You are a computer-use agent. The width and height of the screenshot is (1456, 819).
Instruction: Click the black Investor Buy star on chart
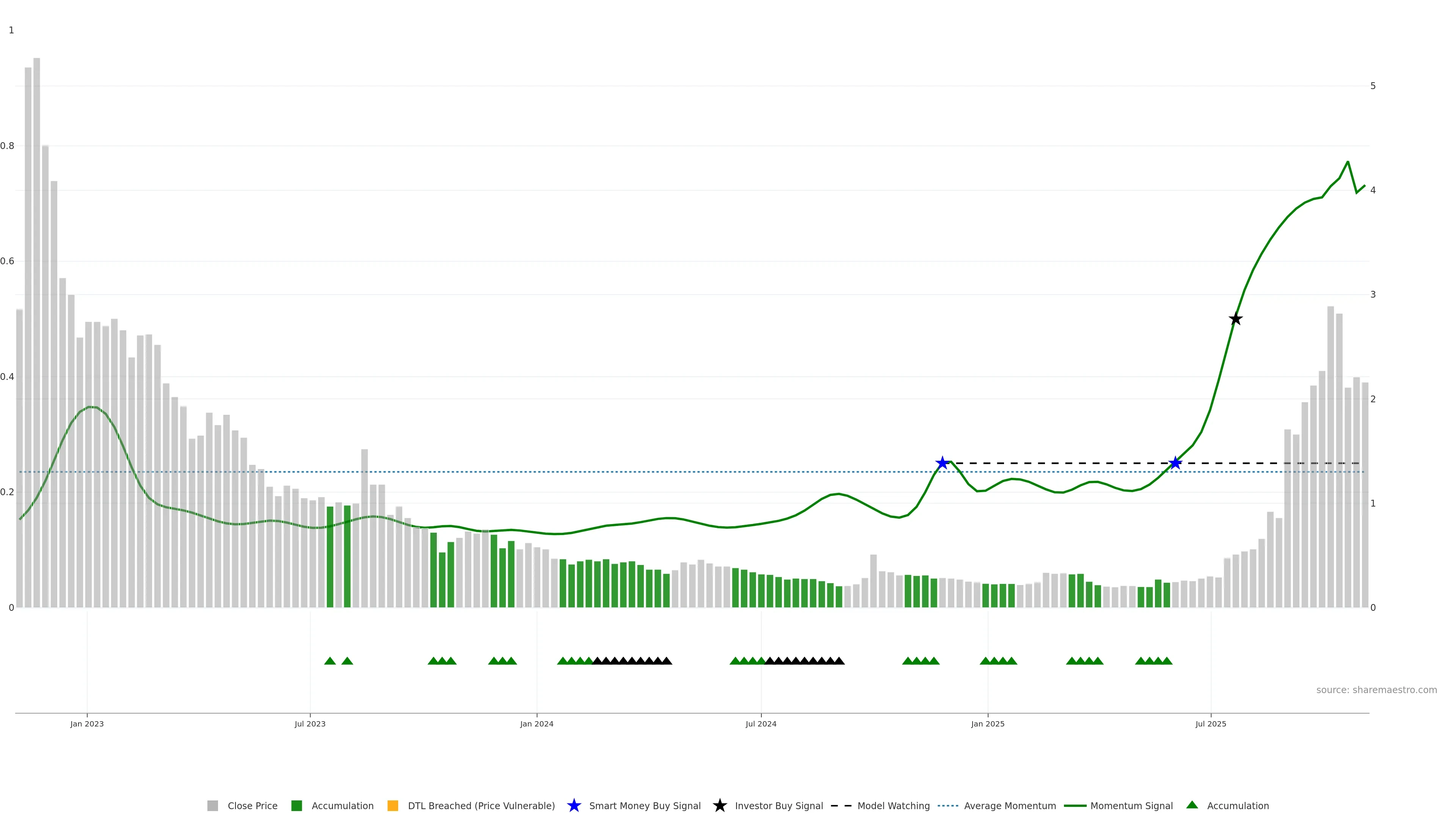point(1236,319)
